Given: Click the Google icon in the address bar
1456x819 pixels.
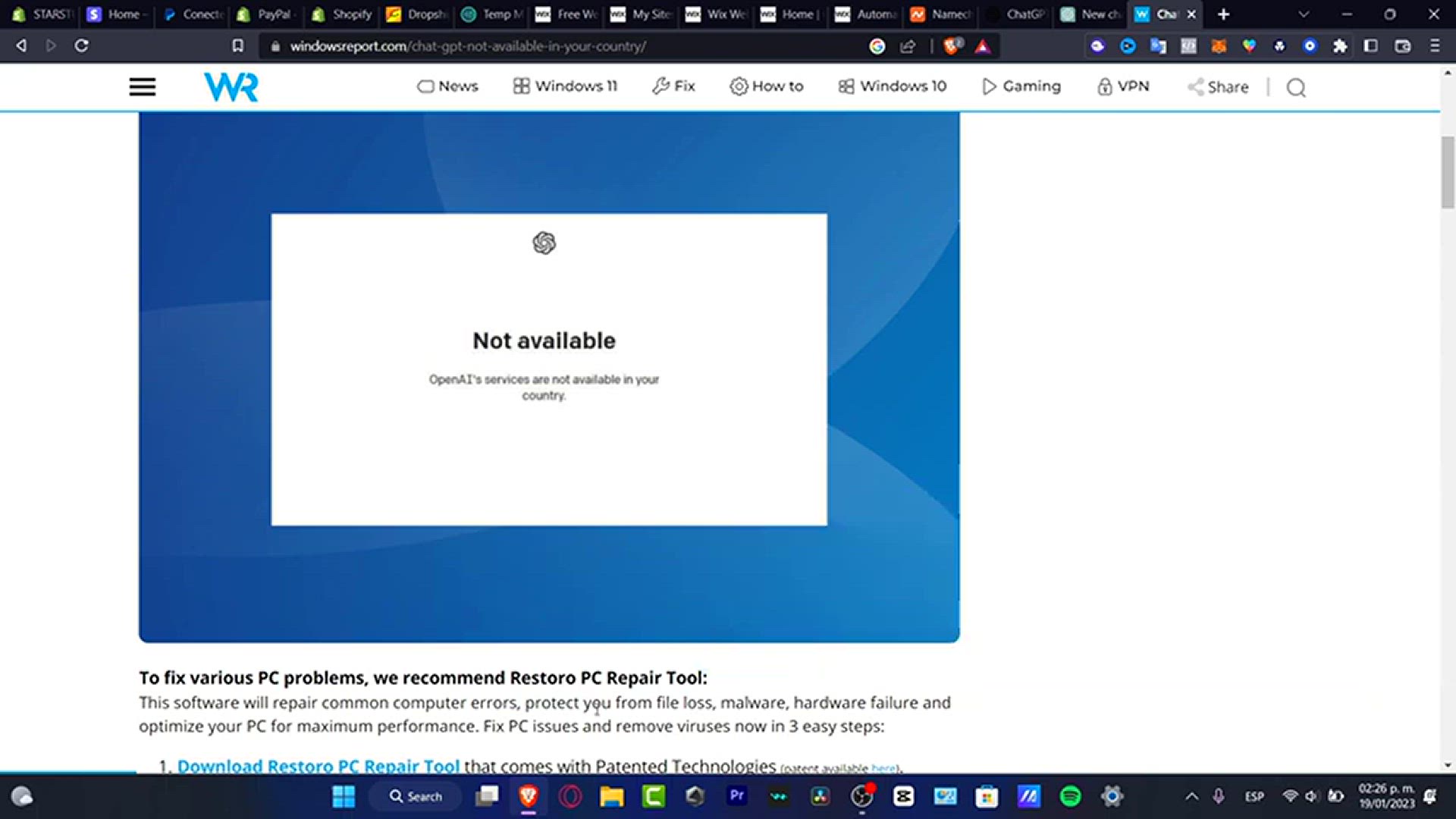Looking at the screenshot, I should (877, 46).
